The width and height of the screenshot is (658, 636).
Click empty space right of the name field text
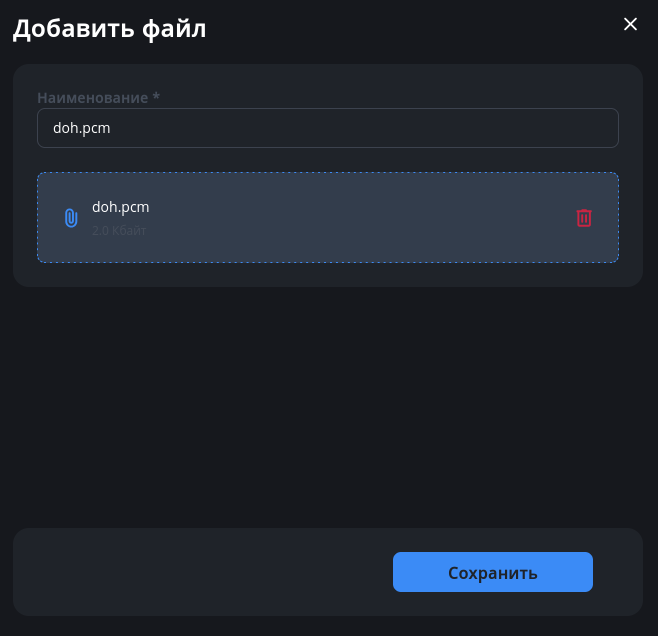(x=400, y=128)
